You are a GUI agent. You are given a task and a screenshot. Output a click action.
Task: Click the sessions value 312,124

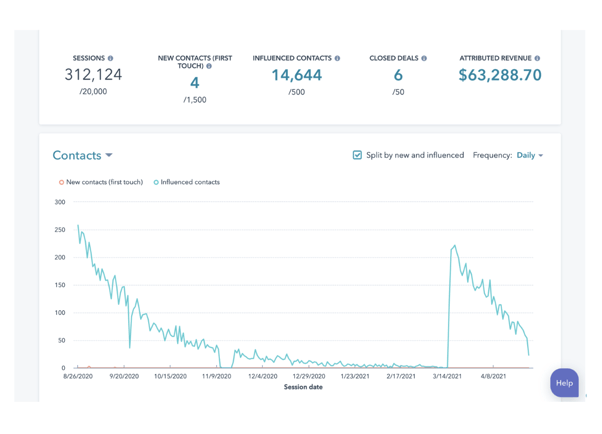(x=93, y=75)
